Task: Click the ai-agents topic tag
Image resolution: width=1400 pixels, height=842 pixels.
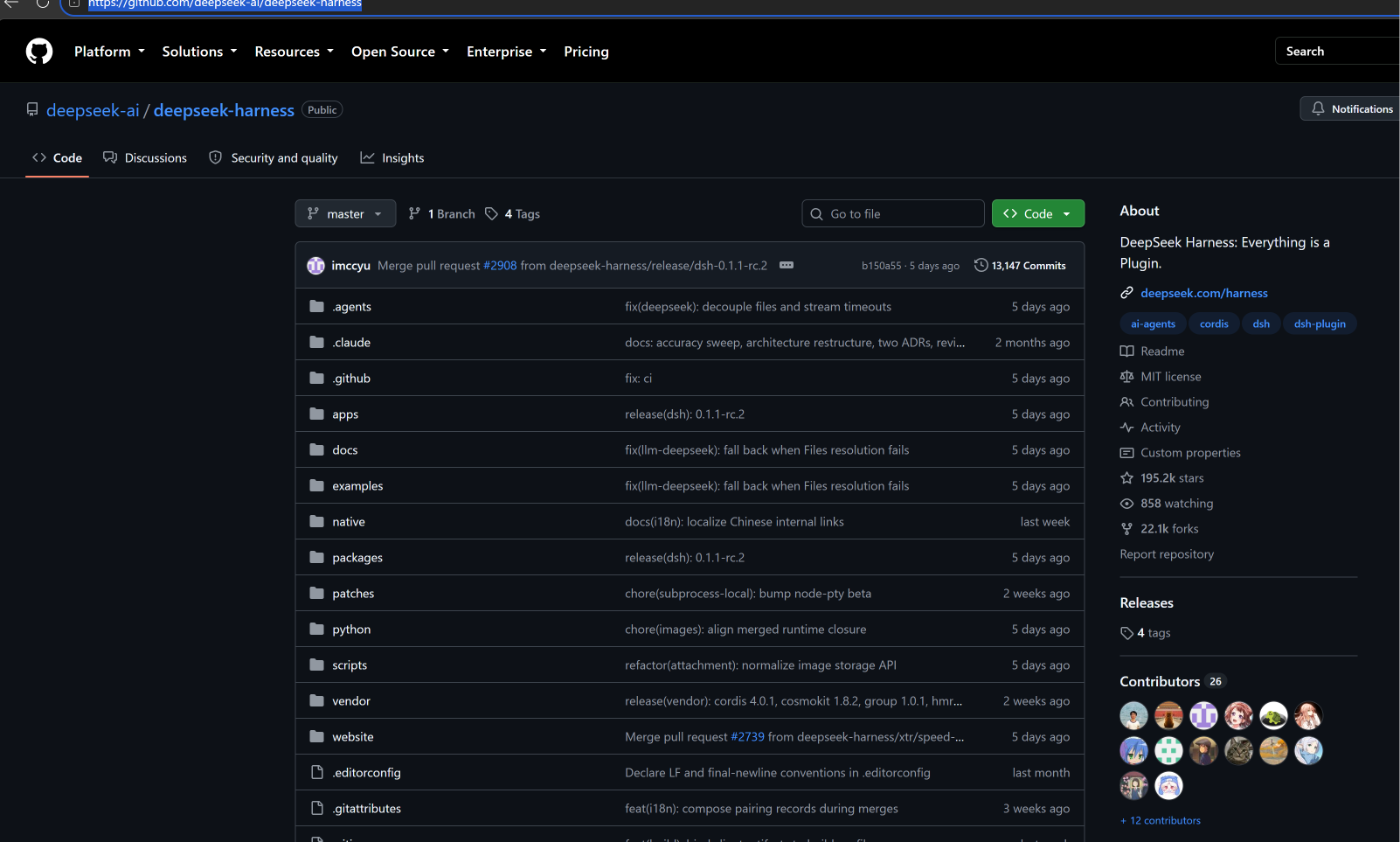Action: click(x=1153, y=324)
